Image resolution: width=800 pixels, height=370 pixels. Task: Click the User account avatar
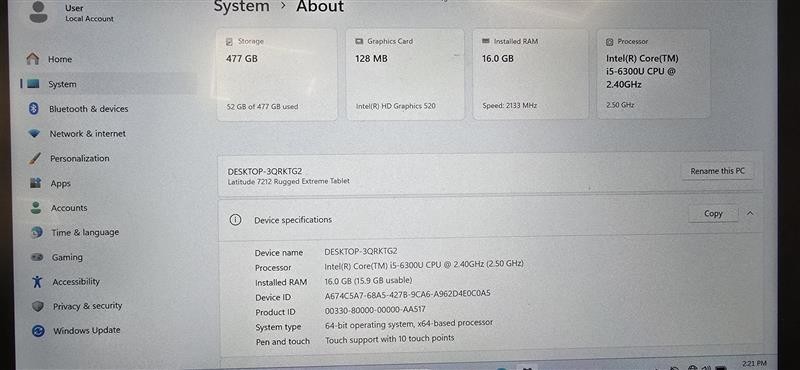click(x=38, y=11)
